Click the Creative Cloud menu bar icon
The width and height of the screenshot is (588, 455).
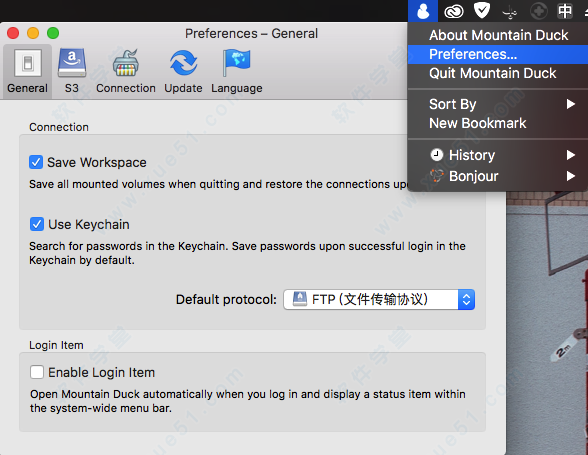pos(454,12)
